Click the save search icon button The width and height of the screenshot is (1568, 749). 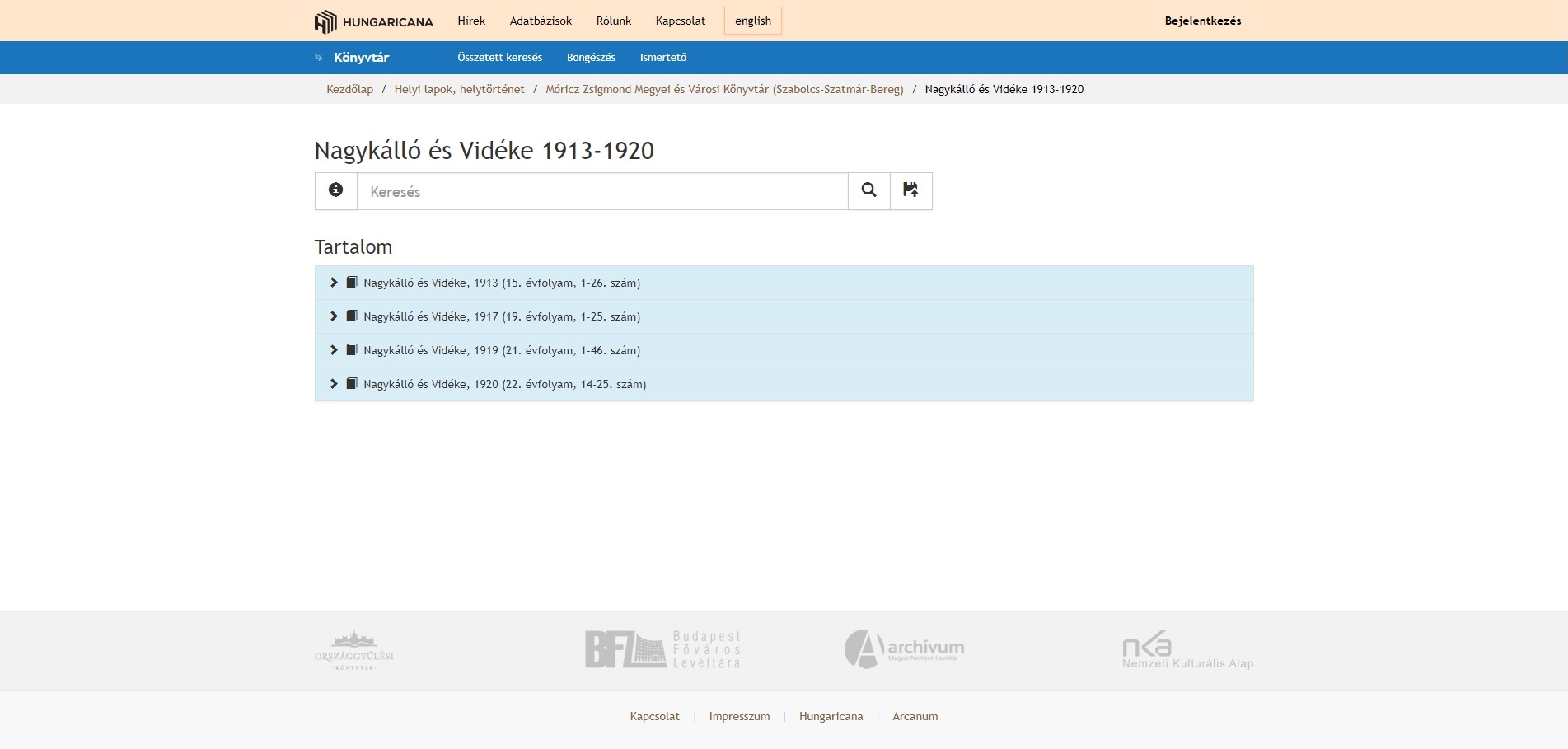(x=910, y=191)
